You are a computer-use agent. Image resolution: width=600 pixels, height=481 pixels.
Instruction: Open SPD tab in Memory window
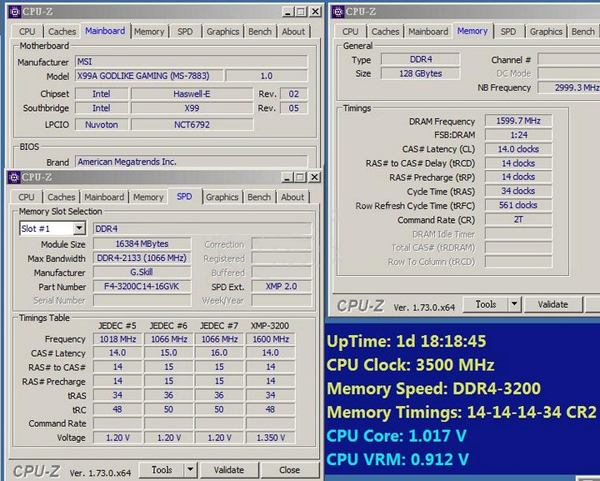pos(509,31)
